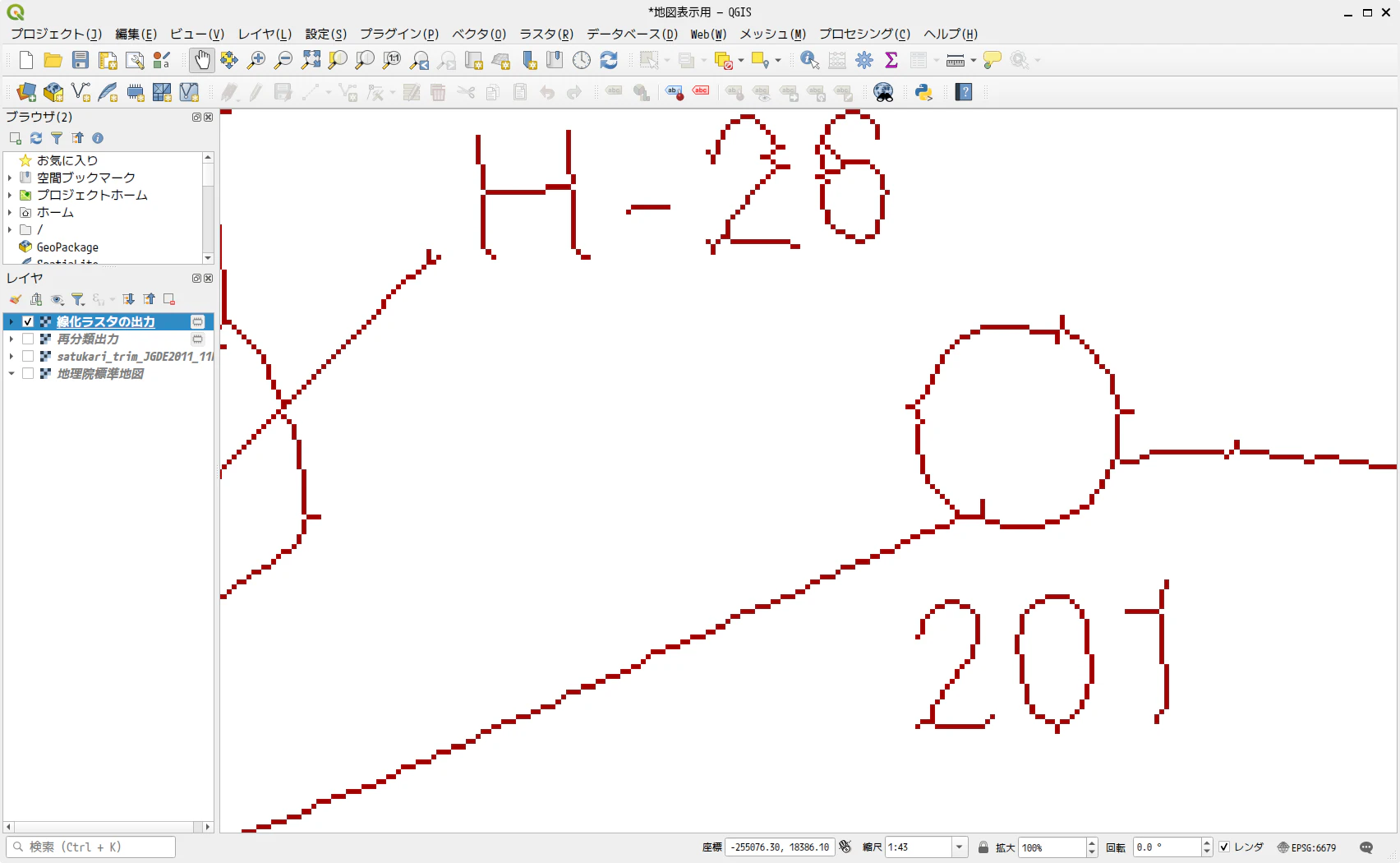1400x863 pixels.
Task: Open the measure tool dropdown arrow
Action: (x=974, y=60)
